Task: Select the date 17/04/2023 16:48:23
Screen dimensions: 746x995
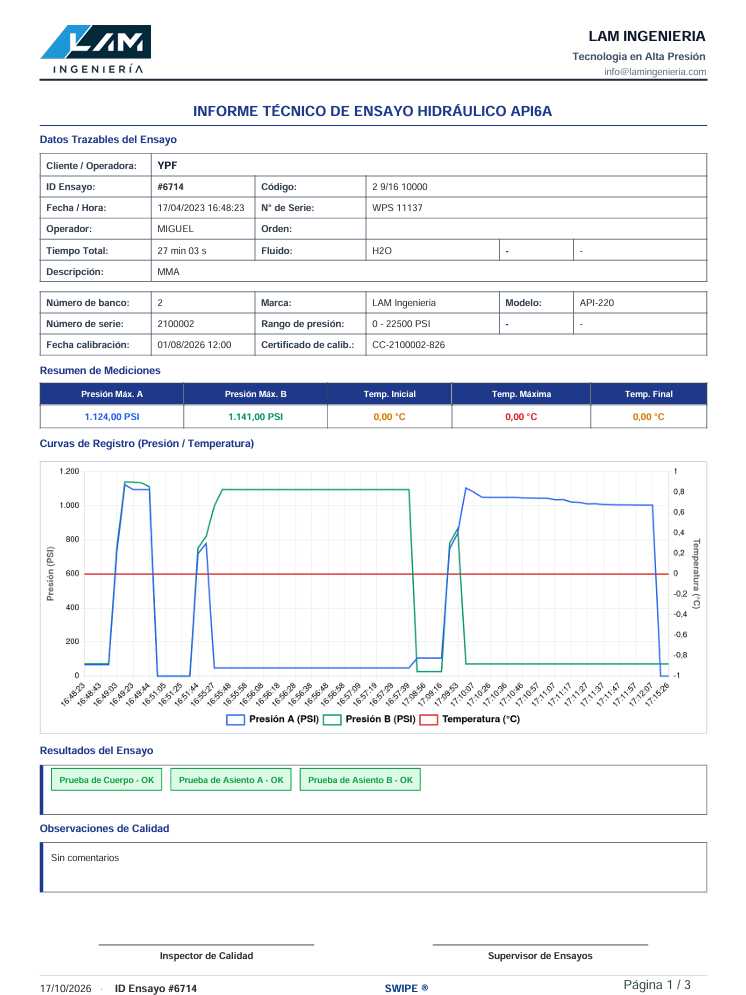Action: click(x=200, y=208)
